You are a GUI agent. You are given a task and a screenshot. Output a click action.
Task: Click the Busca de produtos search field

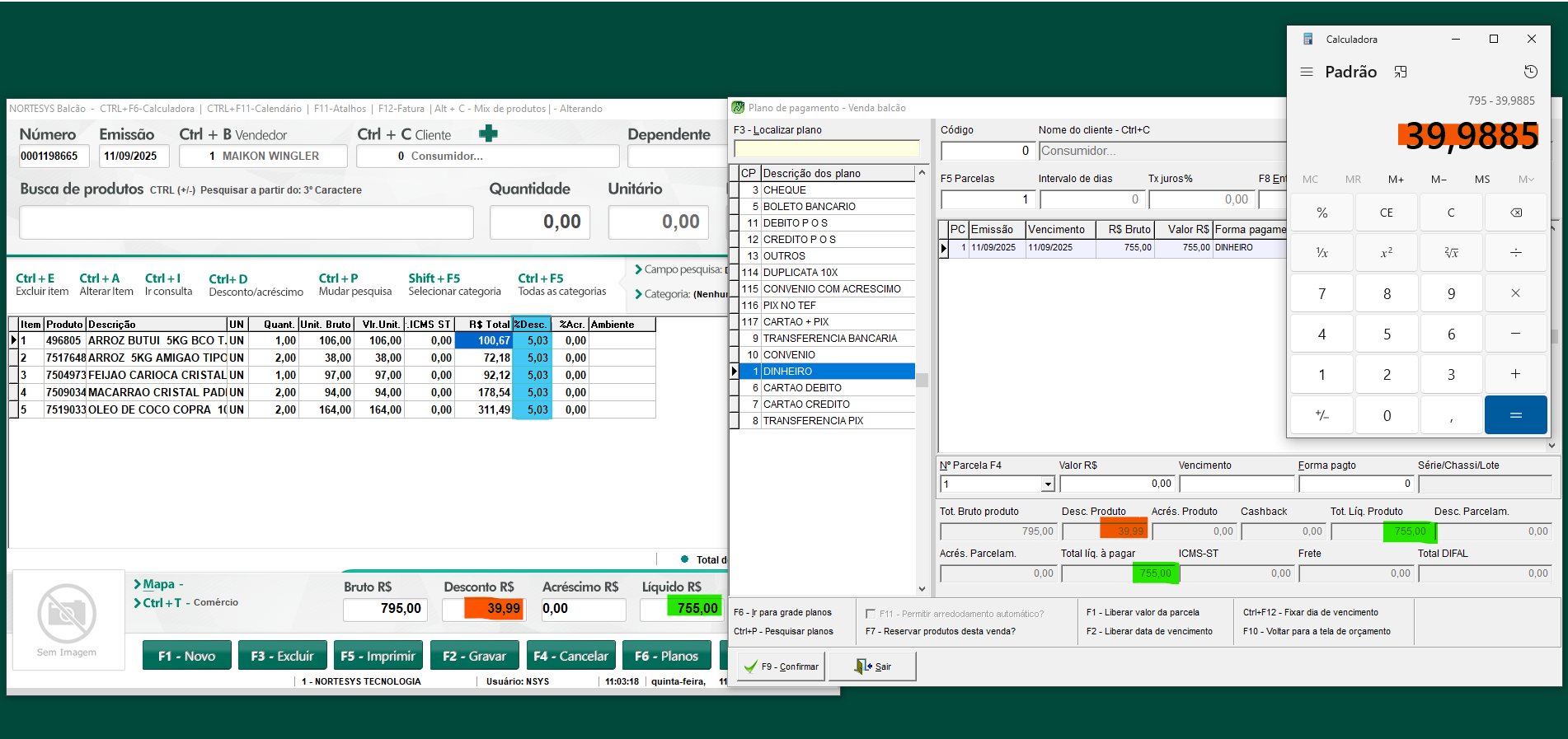click(246, 222)
